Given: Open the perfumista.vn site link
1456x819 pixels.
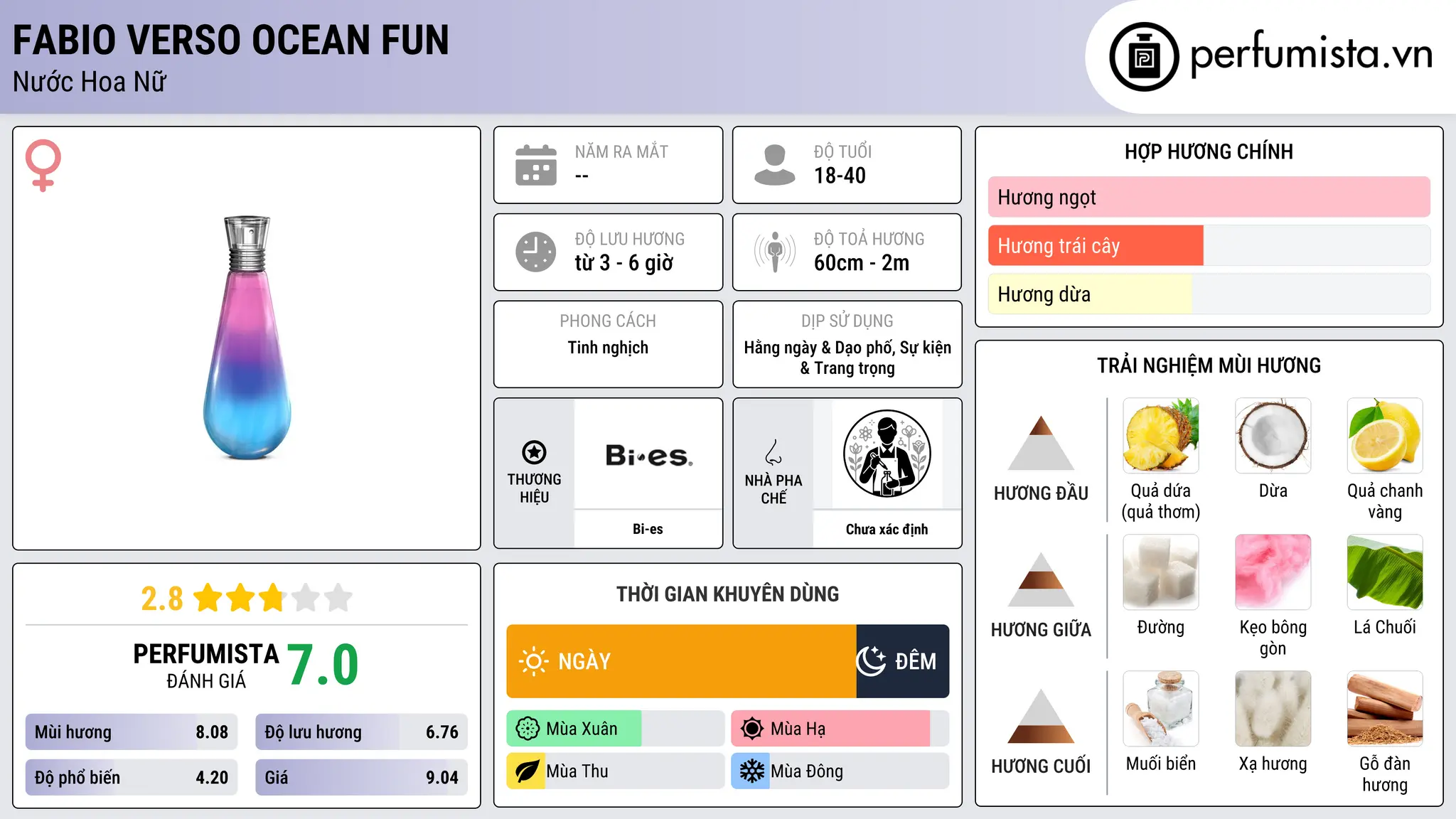Looking at the screenshot, I should 1311,54.
